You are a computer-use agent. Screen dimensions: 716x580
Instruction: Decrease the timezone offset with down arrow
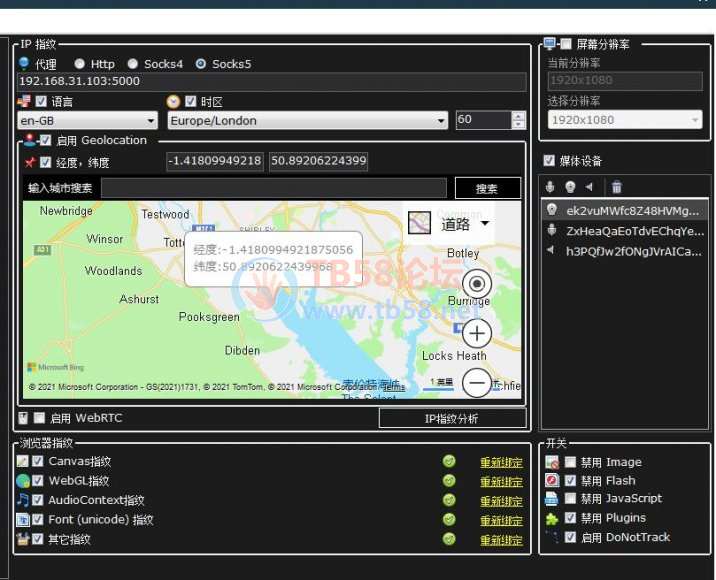(518, 125)
